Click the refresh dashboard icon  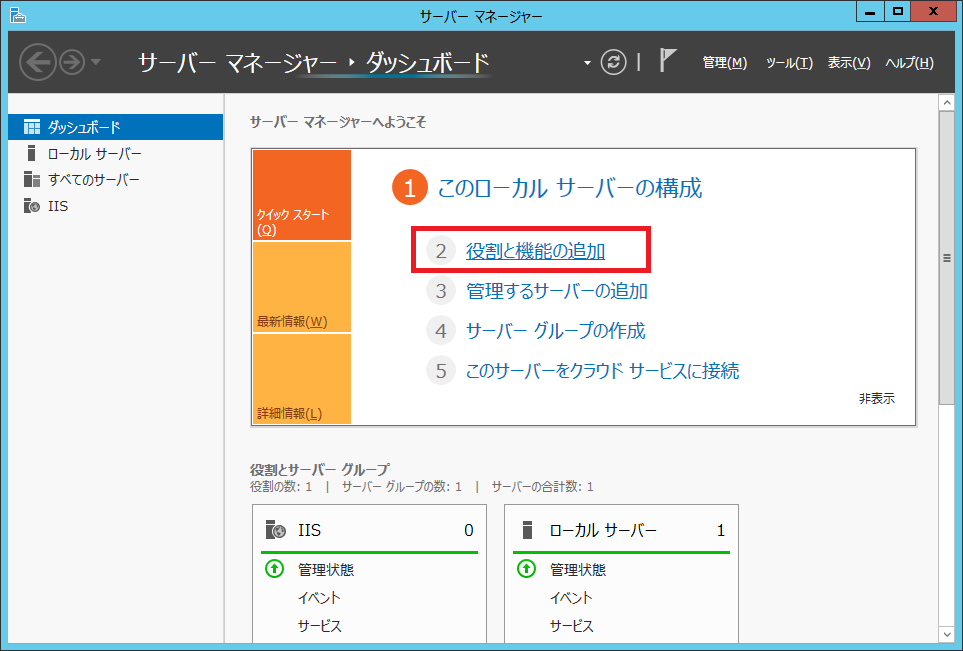(x=612, y=62)
